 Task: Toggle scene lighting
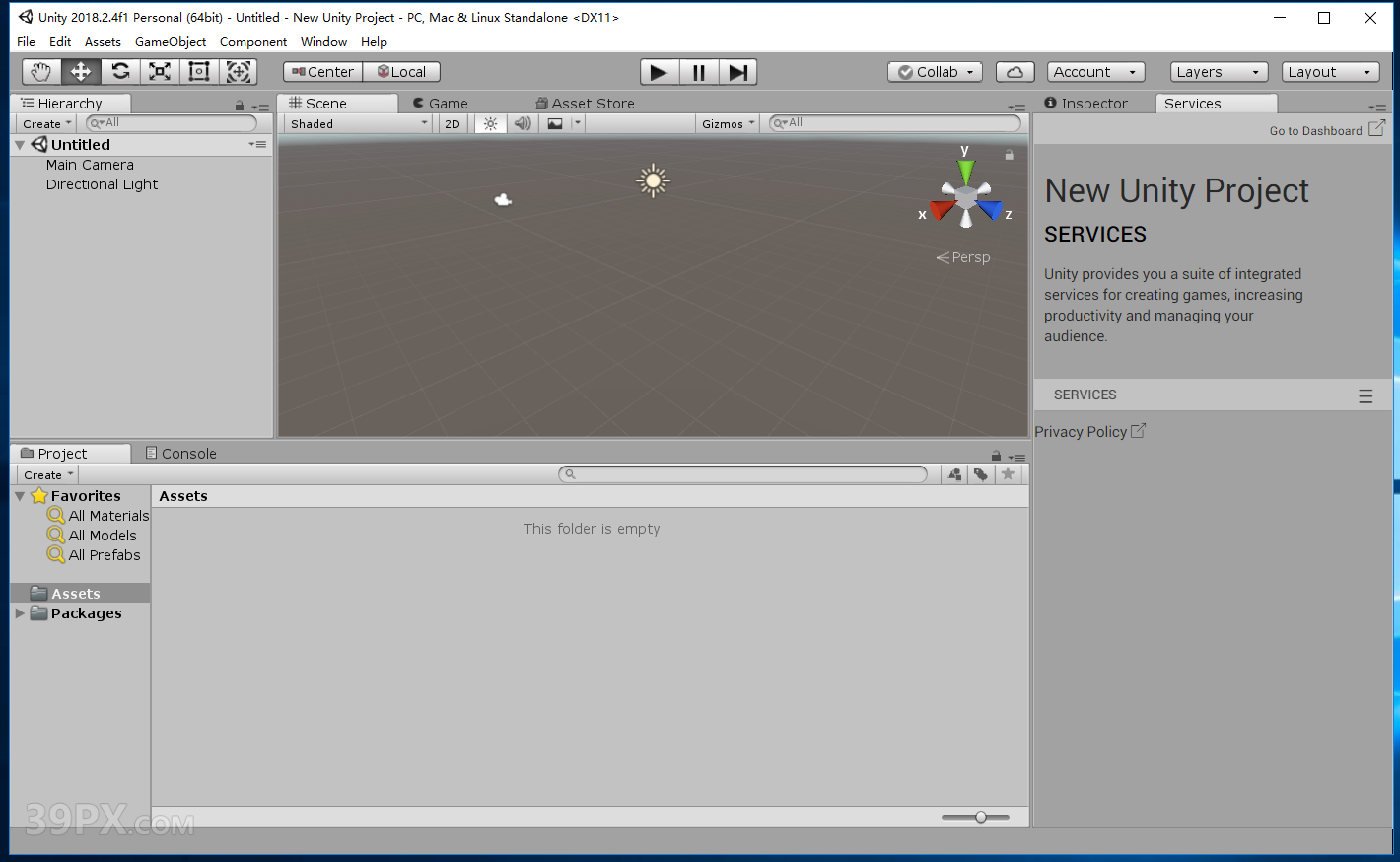pyautogui.click(x=490, y=124)
